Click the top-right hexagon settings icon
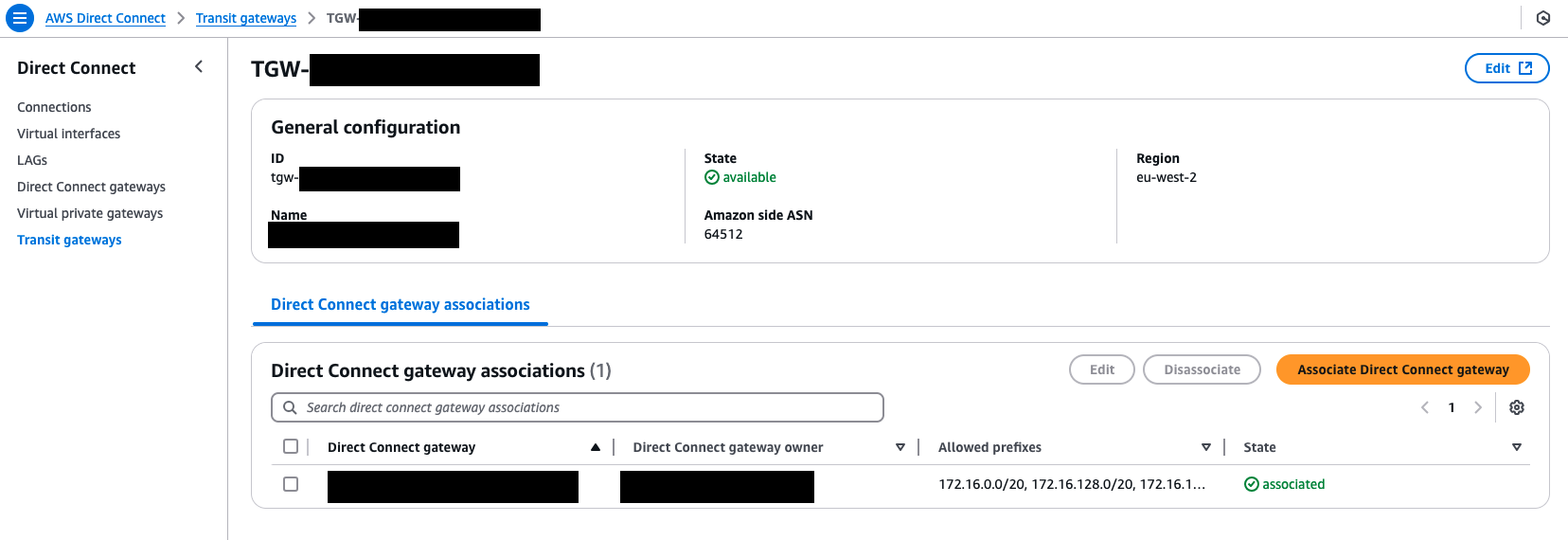Viewport: 1568px width, 540px height. (x=1543, y=18)
